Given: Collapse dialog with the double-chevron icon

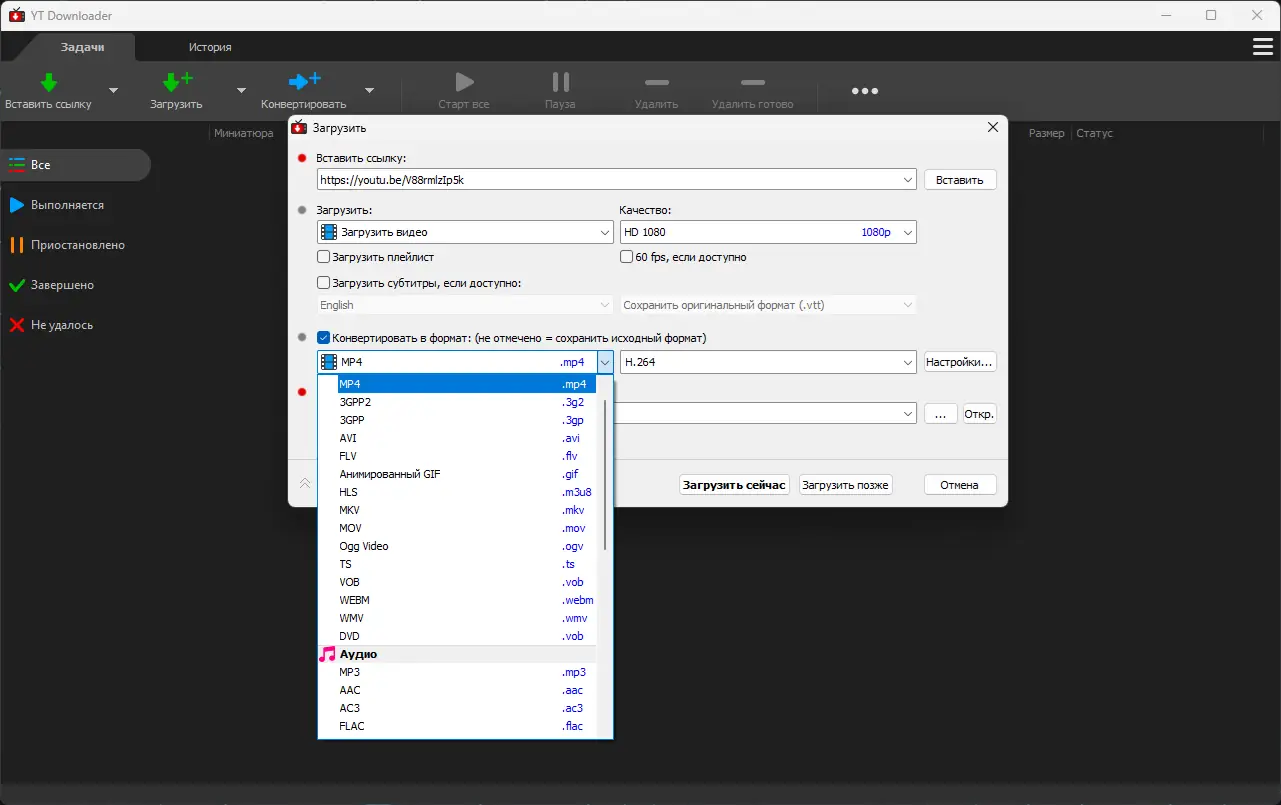Looking at the screenshot, I should click(x=305, y=484).
